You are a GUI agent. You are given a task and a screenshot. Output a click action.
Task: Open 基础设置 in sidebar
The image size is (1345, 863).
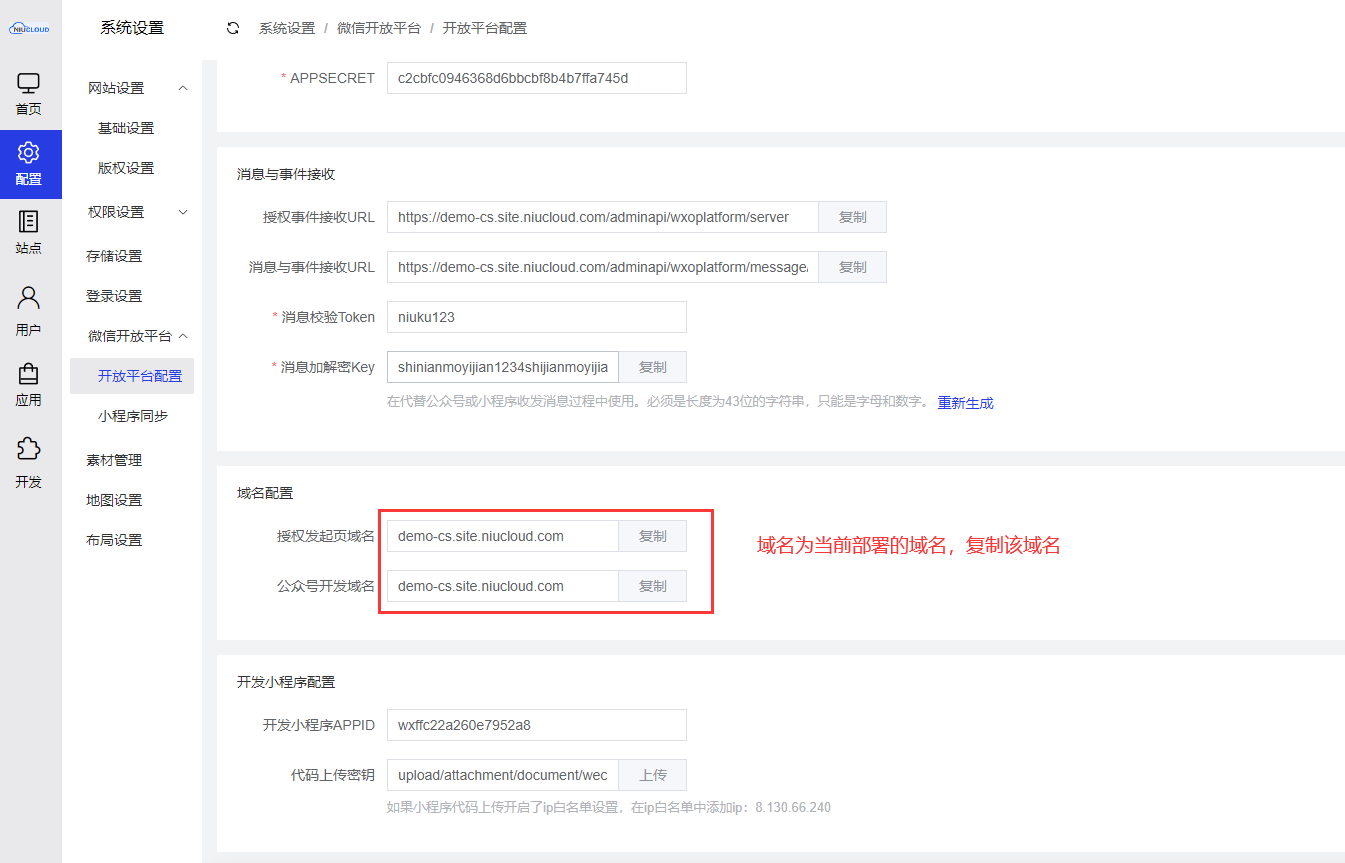point(126,128)
